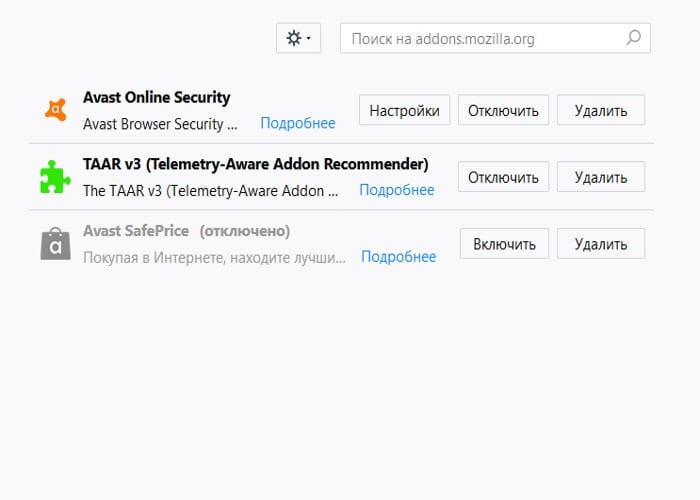
Task: Select the Avast SafePrice (отключено) title
Action: point(186,231)
